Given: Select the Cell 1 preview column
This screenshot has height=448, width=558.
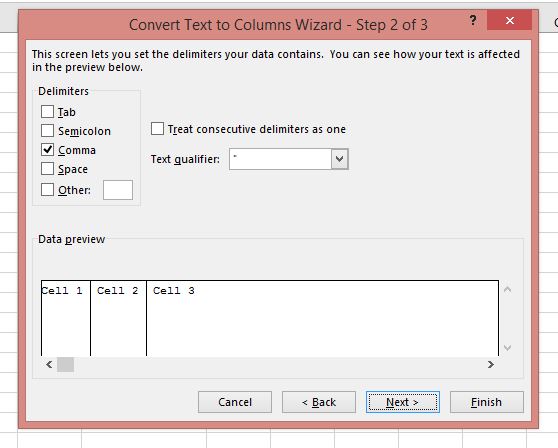Looking at the screenshot, I should 66,318.
